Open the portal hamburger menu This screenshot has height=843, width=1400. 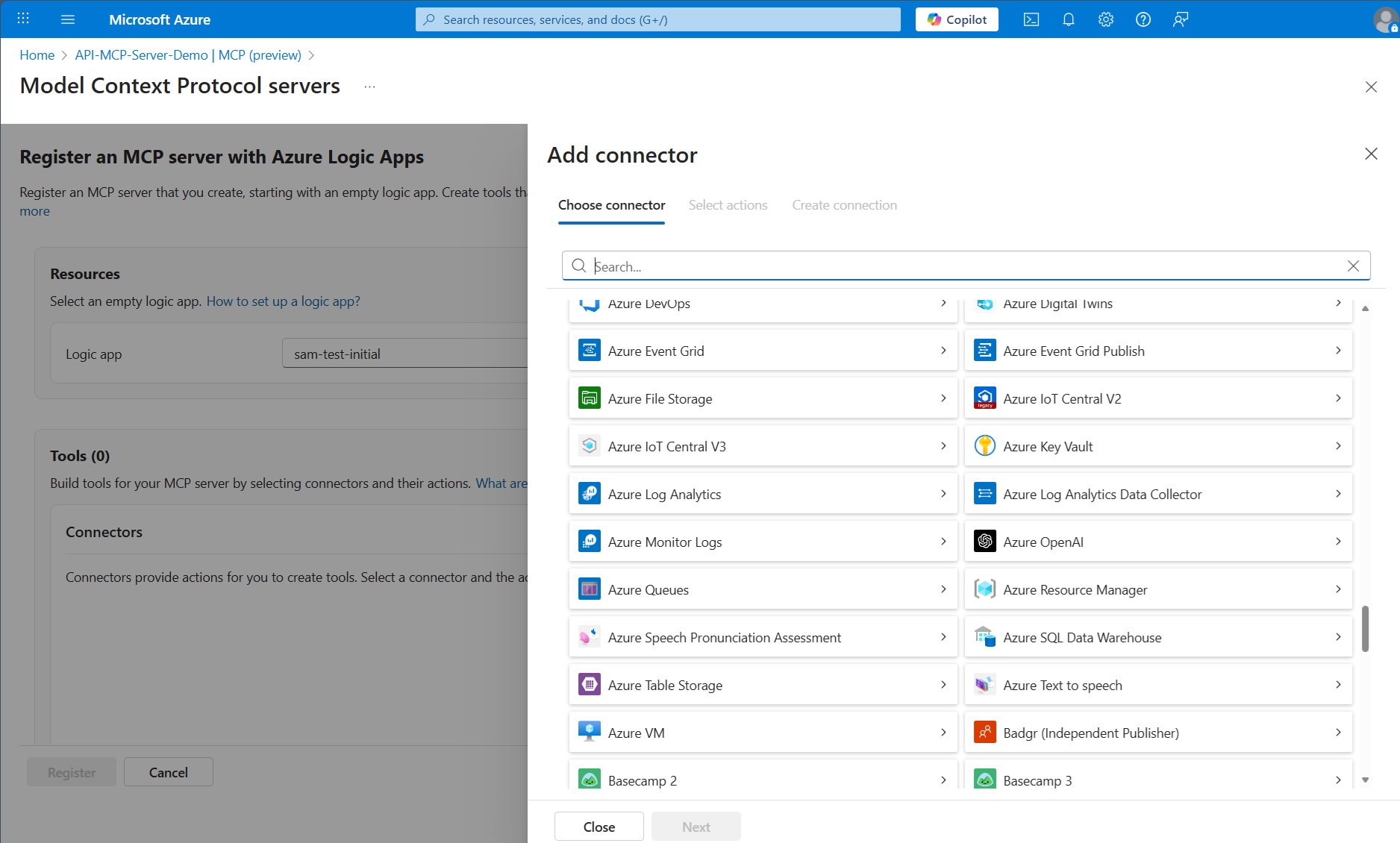click(68, 19)
